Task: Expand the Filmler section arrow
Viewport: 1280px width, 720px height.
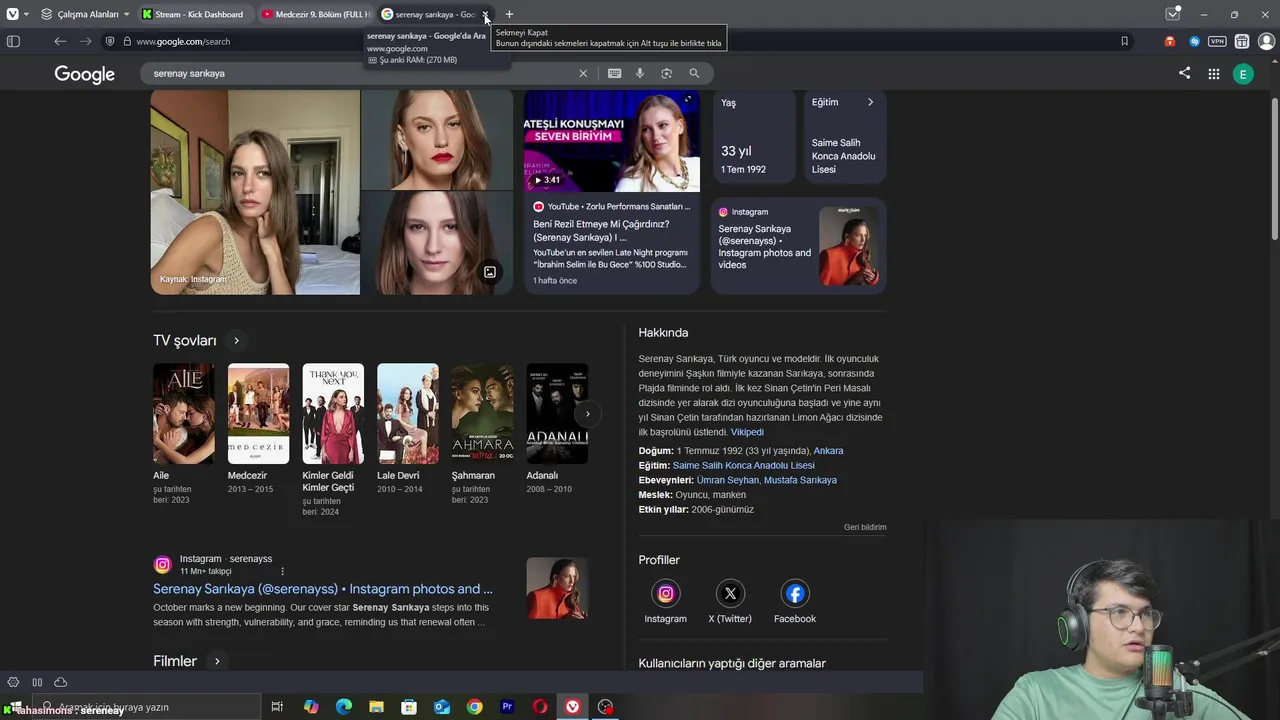Action: pyautogui.click(x=216, y=661)
